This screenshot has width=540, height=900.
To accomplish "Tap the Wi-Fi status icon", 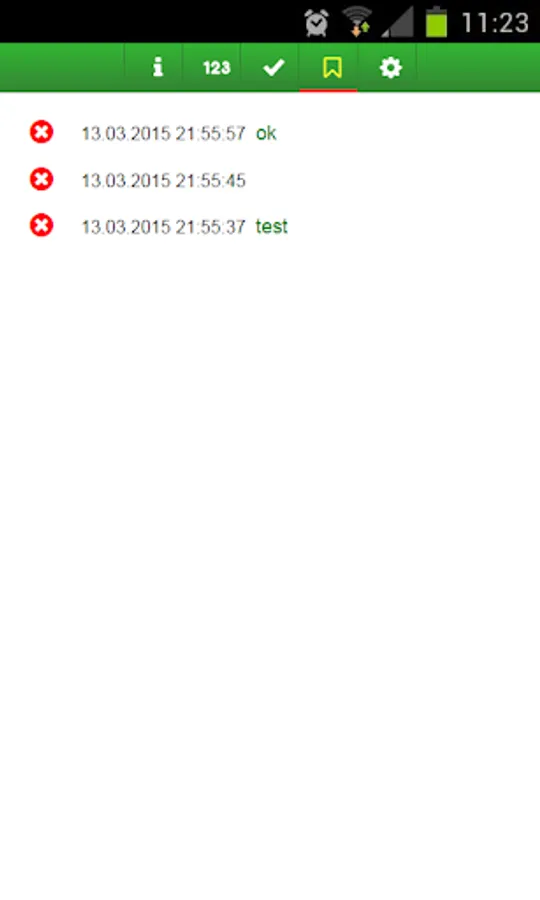I will 357,22.
